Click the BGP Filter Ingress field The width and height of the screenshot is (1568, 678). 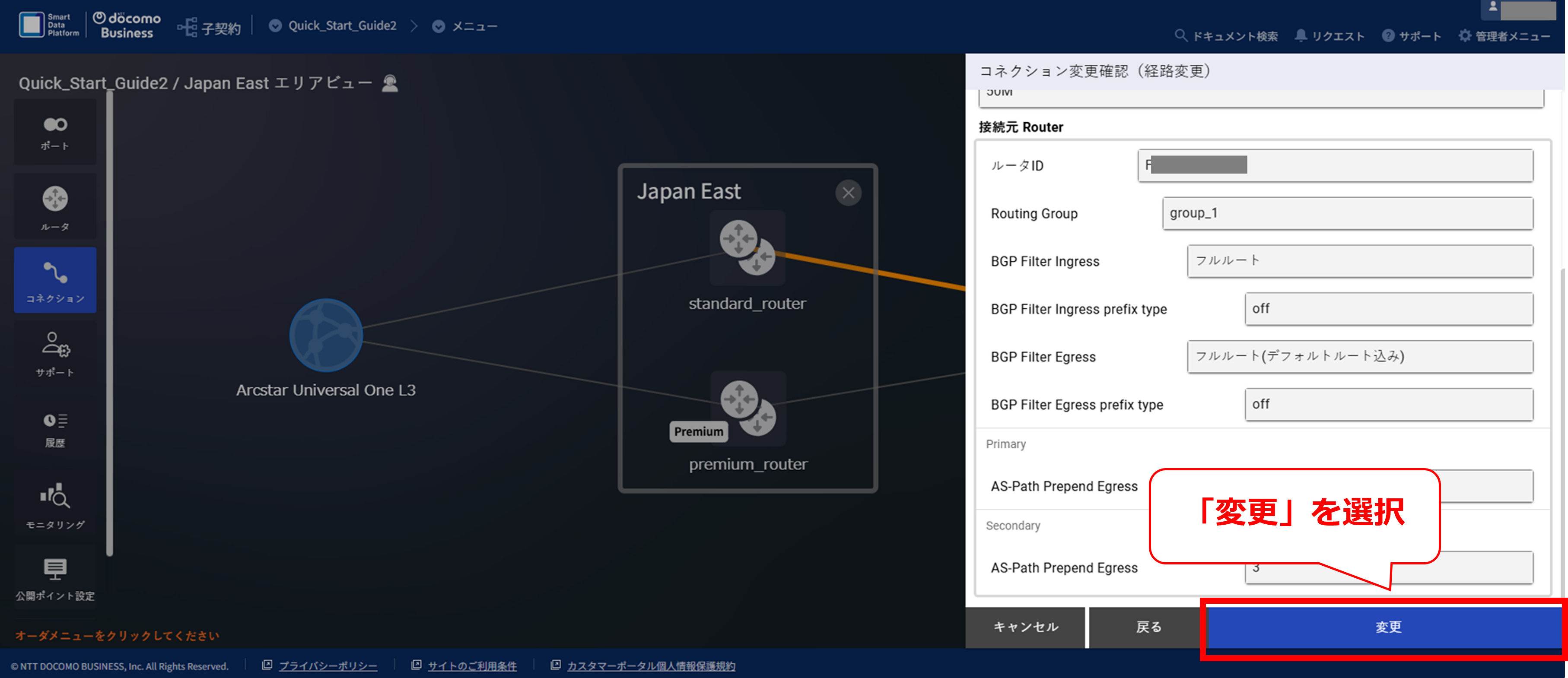[x=1359, y=260]
